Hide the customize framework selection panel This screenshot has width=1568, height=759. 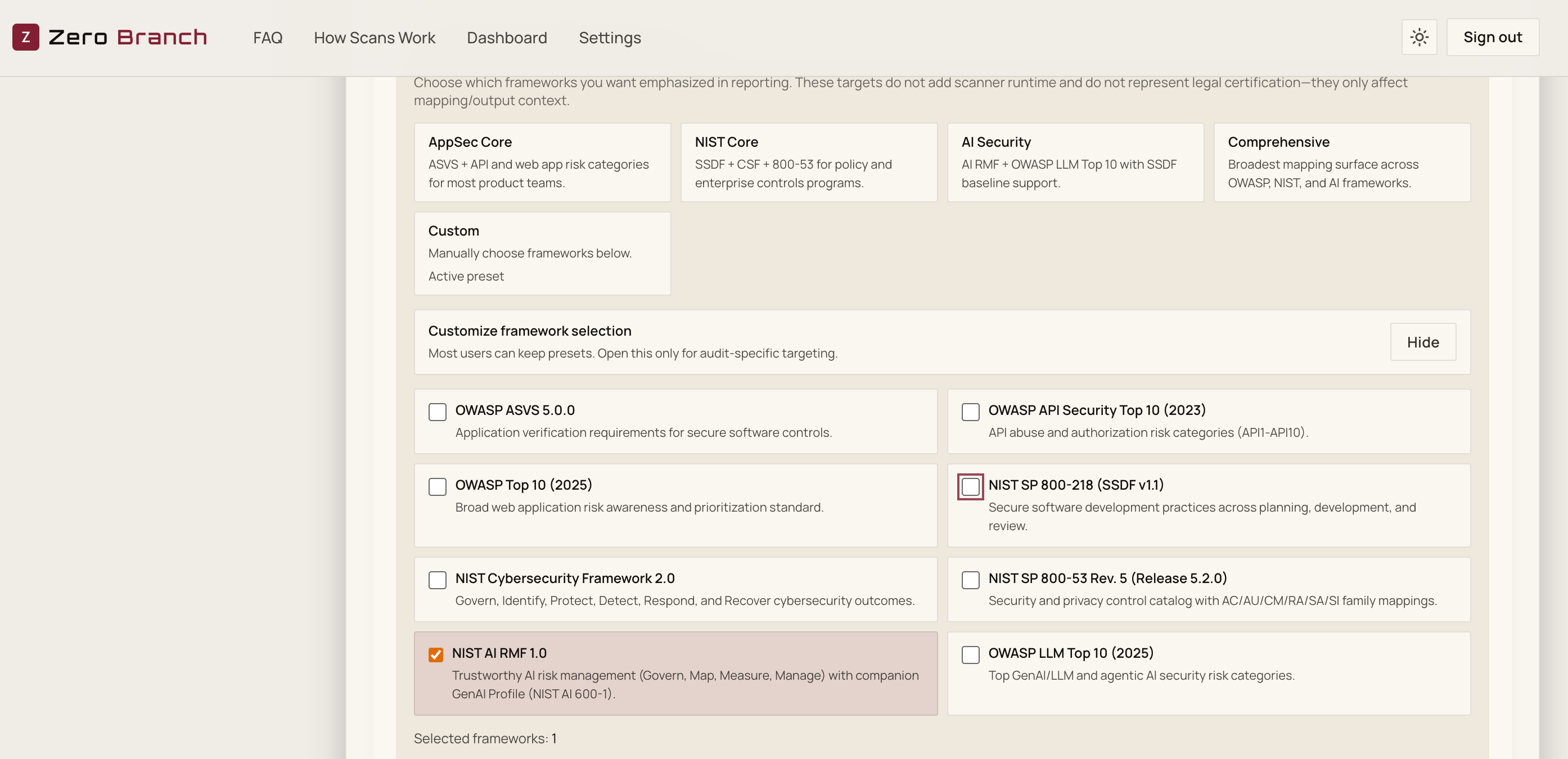pyautogui.click(x=1422, y=342)
